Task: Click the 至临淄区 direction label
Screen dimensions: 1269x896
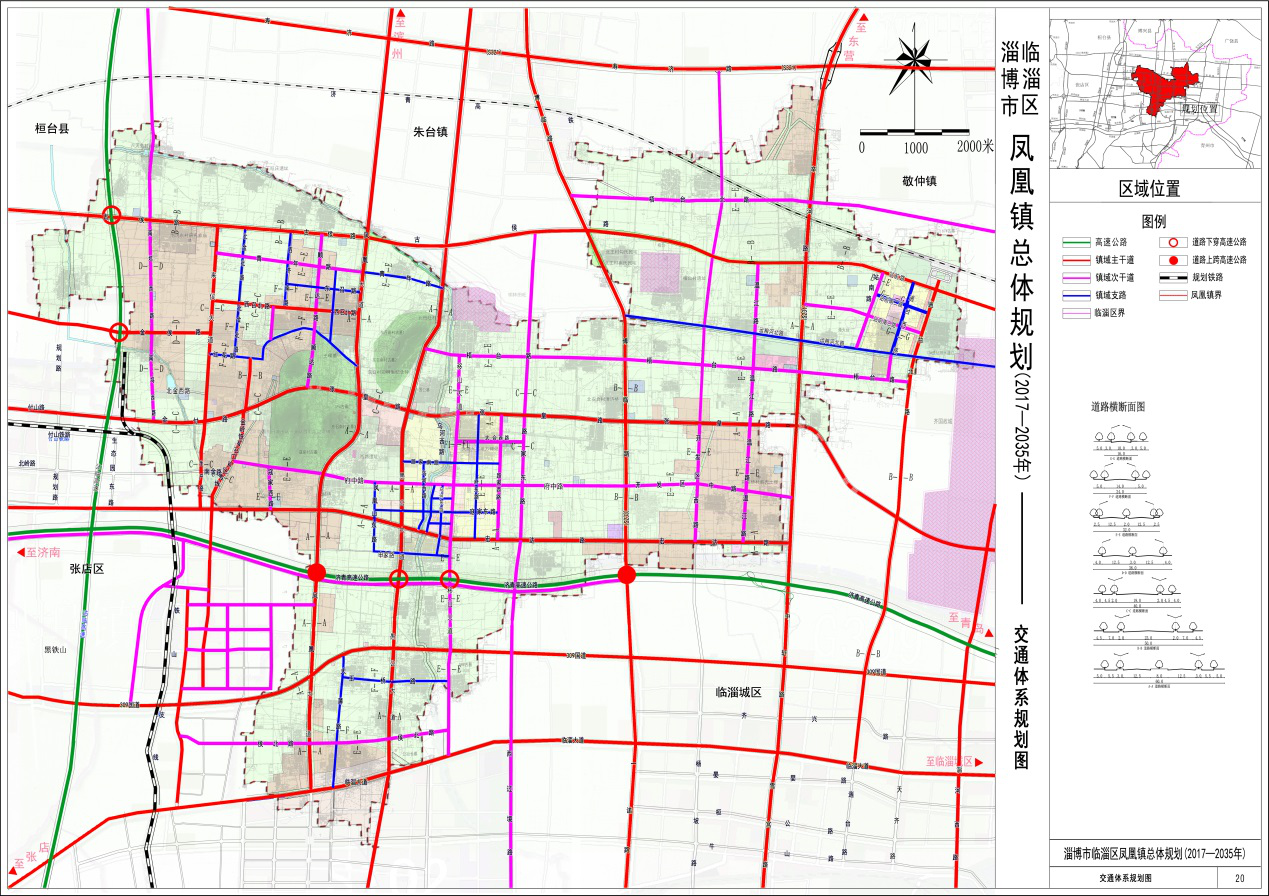Action: (950, 762)
